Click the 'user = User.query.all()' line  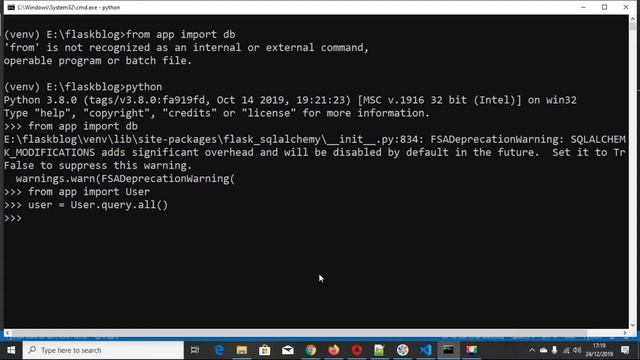86,204
